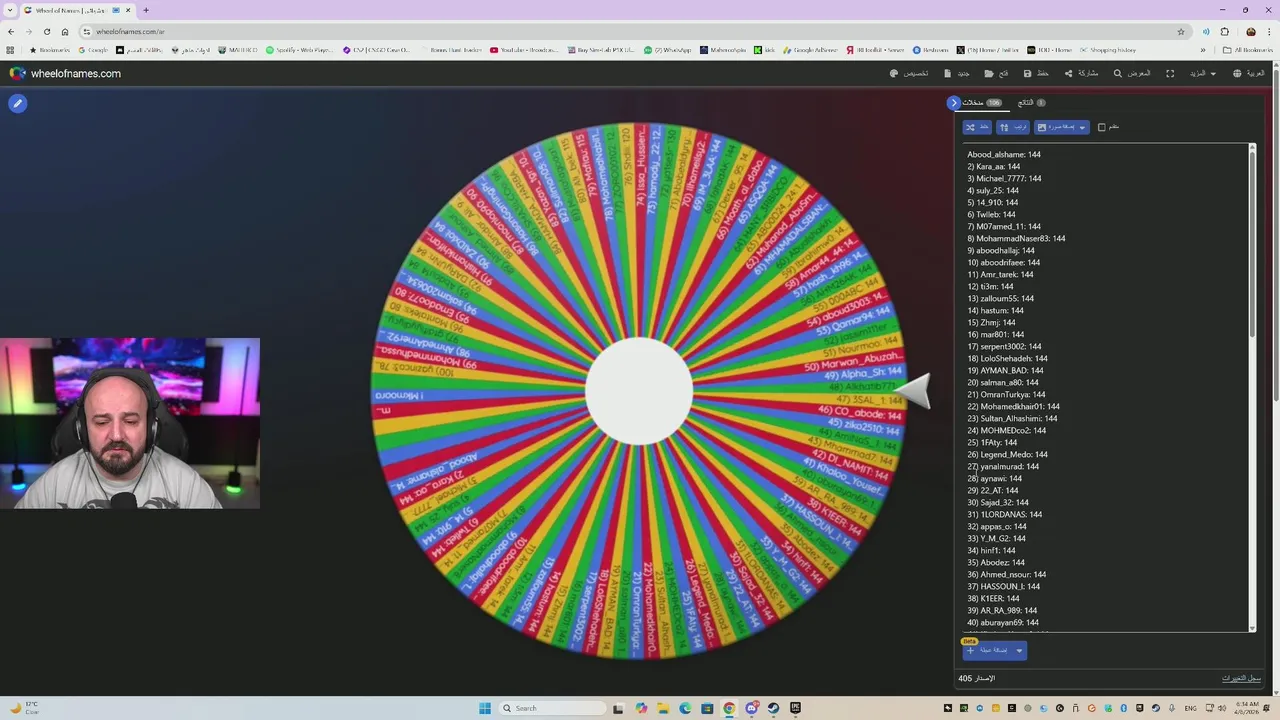The image size is (1280, 720).
Task: Spin the wheel by clicking its center
Action: click(639, 391)
